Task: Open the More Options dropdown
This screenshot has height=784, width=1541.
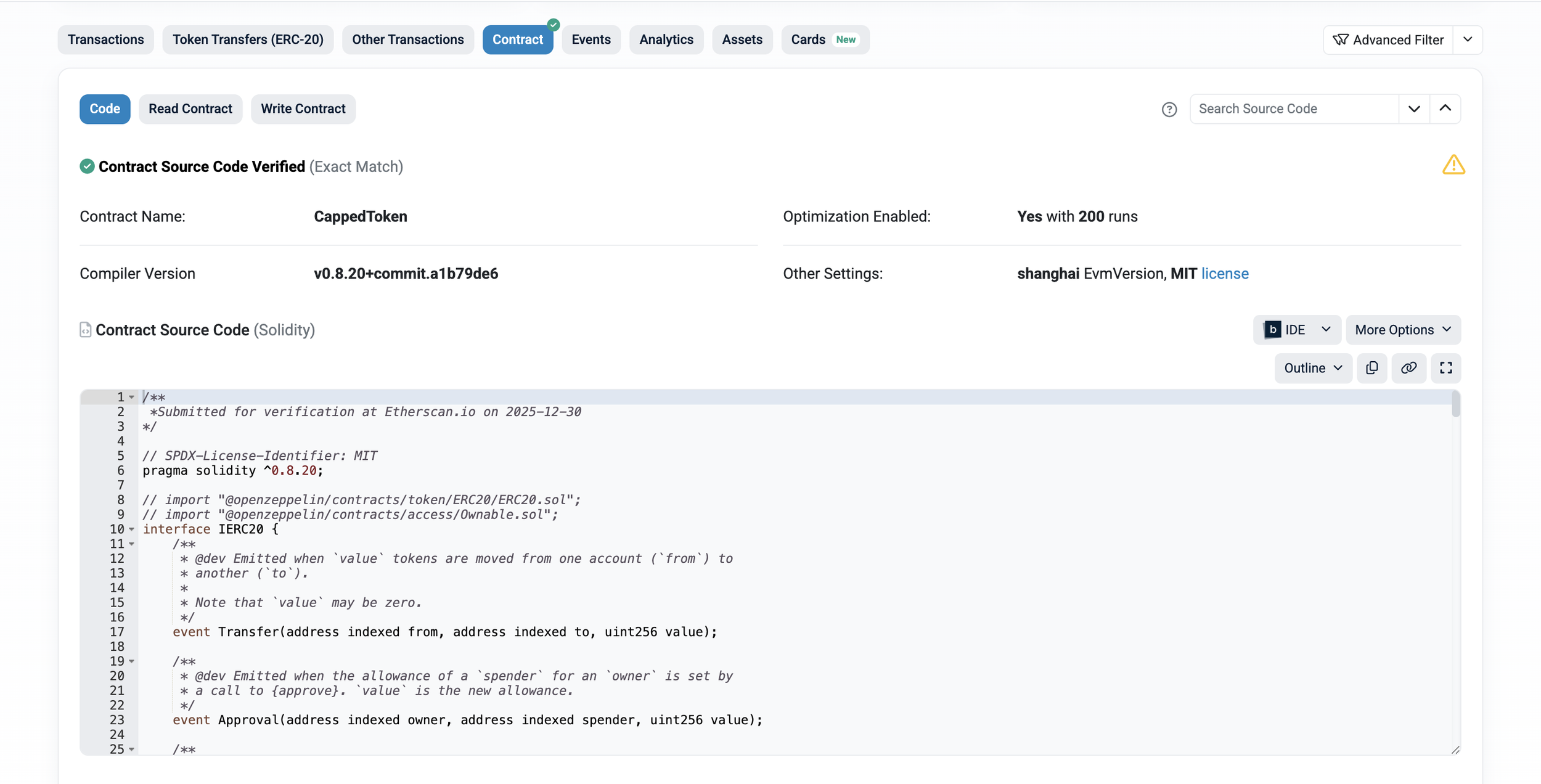Action: [x=1402, y=330]
